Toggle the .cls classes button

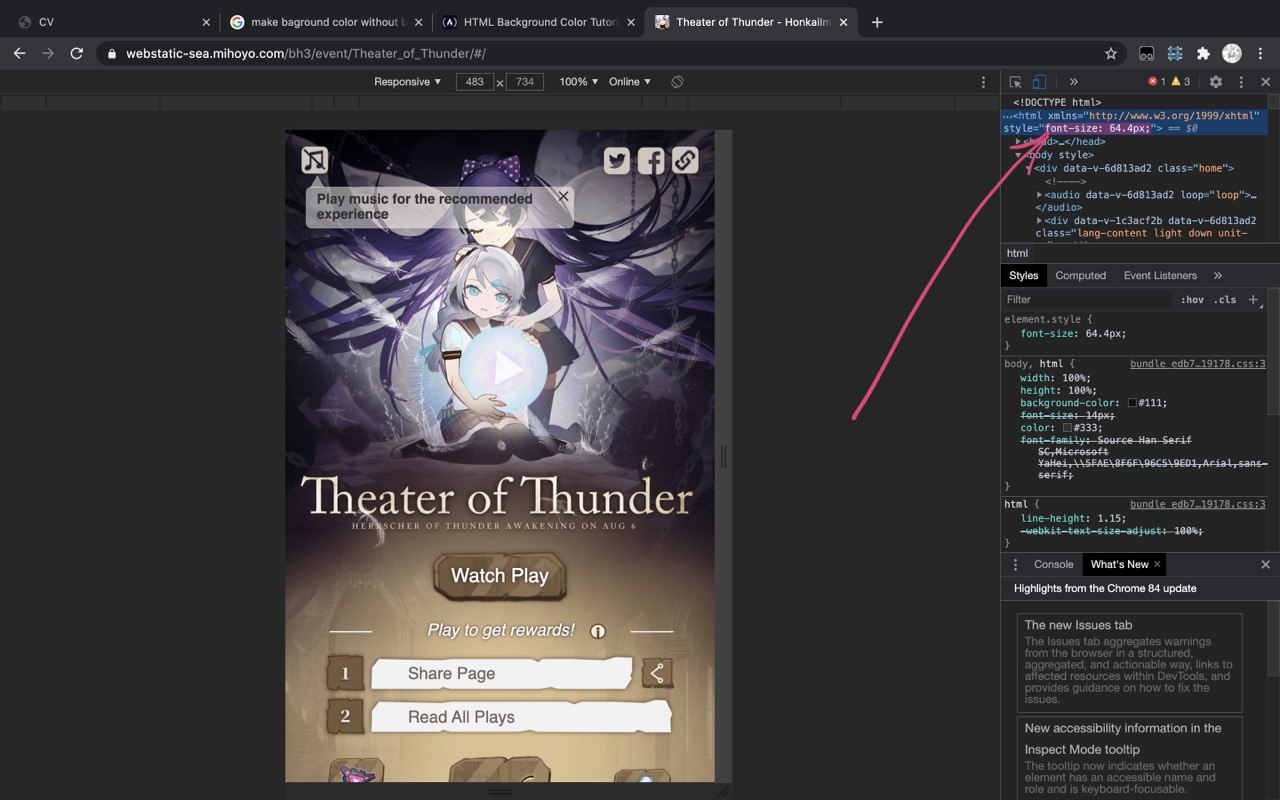(1225, 299)
